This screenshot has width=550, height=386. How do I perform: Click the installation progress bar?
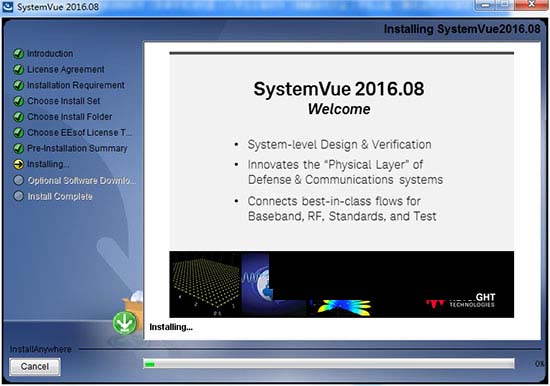coord(329,364)
